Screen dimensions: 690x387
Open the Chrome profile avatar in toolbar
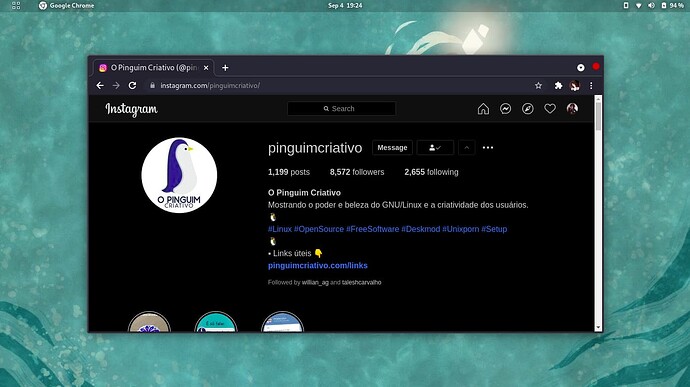pos(574,85)
